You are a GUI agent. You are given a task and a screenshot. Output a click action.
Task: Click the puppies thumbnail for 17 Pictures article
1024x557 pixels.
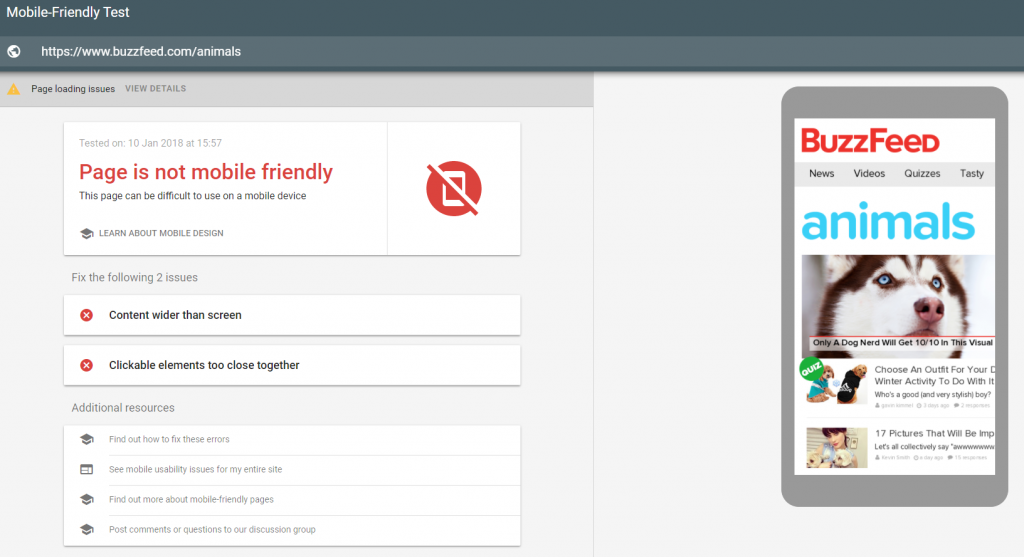[837, 448]
